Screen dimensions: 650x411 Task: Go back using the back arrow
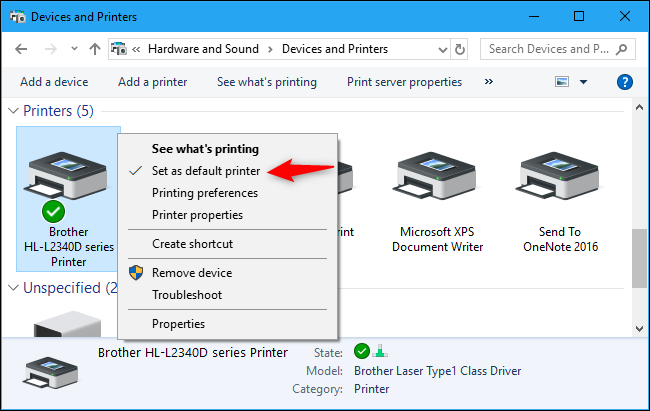[x=23, y=49]
